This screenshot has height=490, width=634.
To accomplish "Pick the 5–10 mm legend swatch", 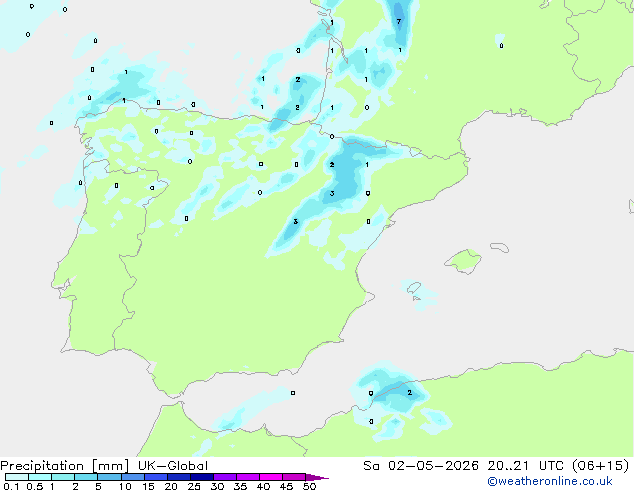I will click(x=109, y=477).
